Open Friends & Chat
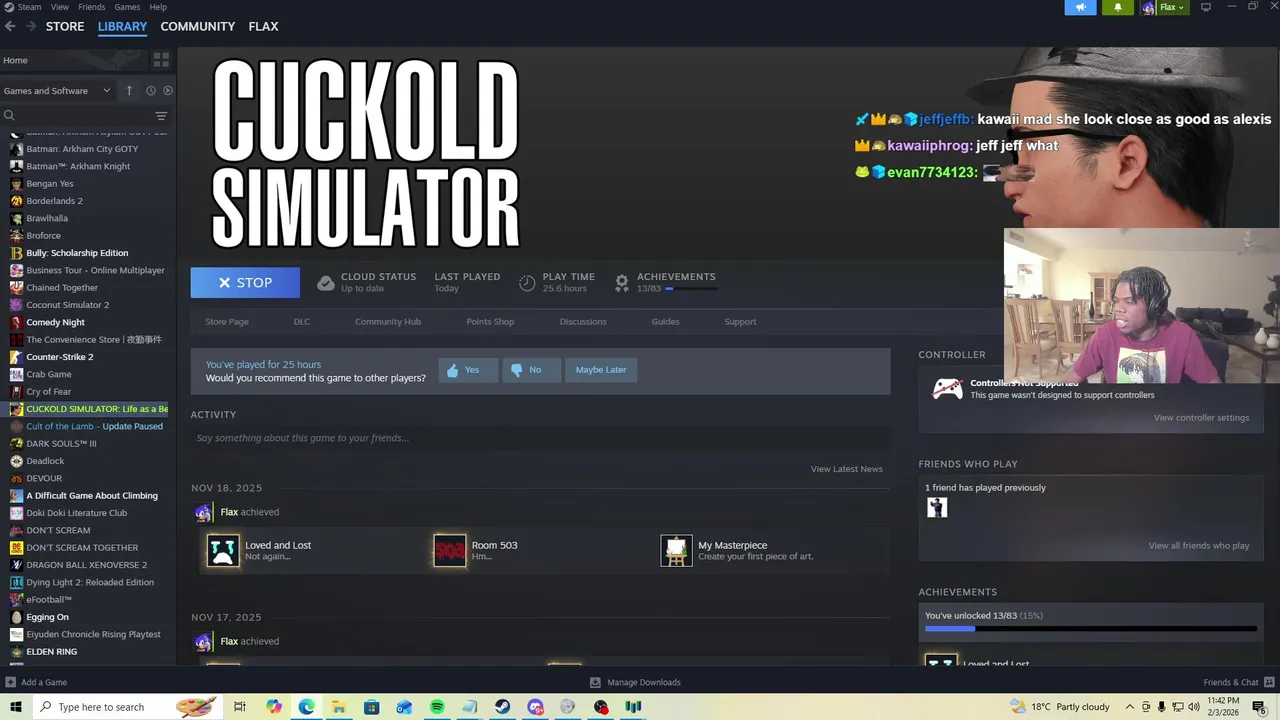Image resolution: width=1280 pixels, height=720 pixels. pos(1237,682)
